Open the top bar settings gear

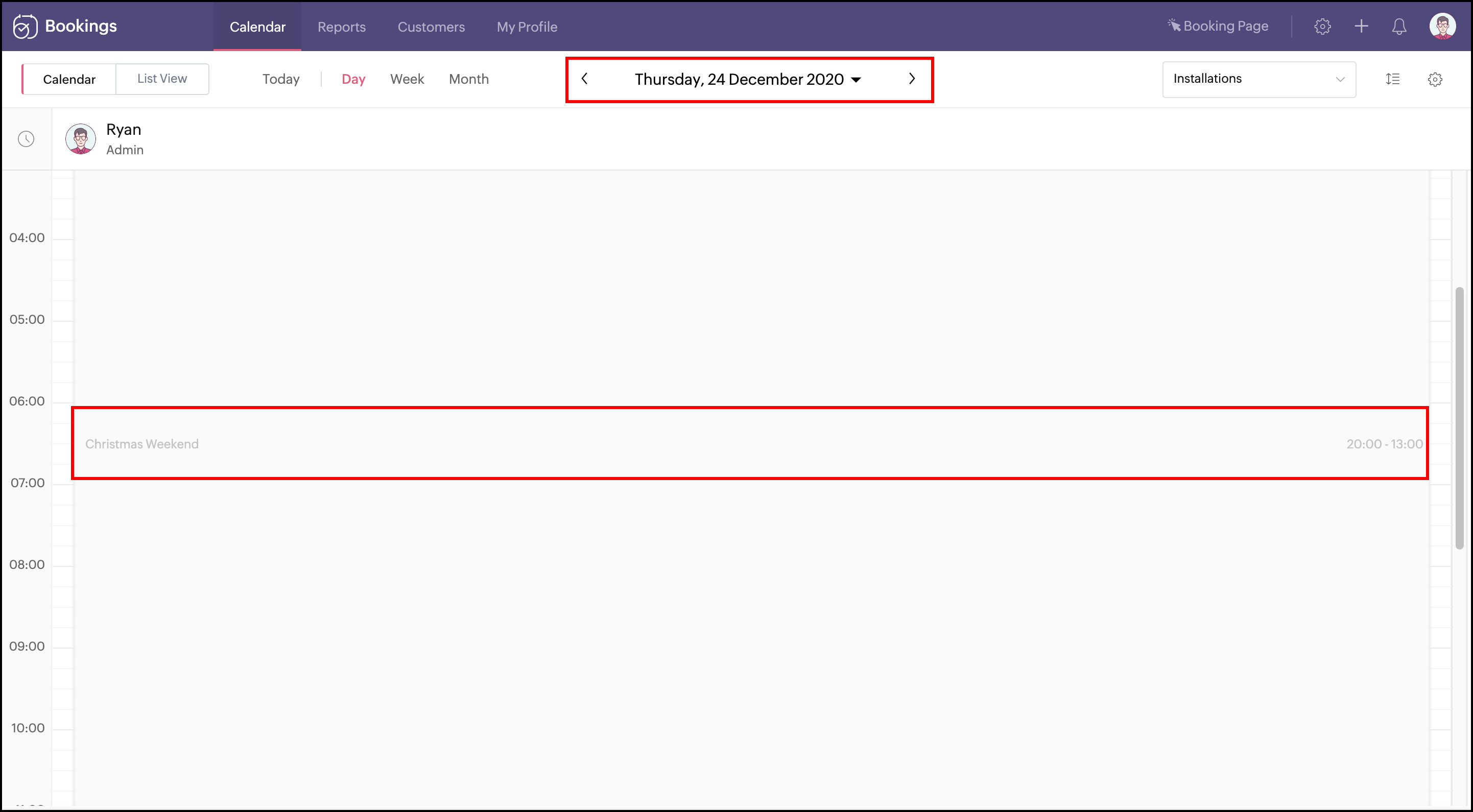pyautogui.click(x=1322, y=27)
